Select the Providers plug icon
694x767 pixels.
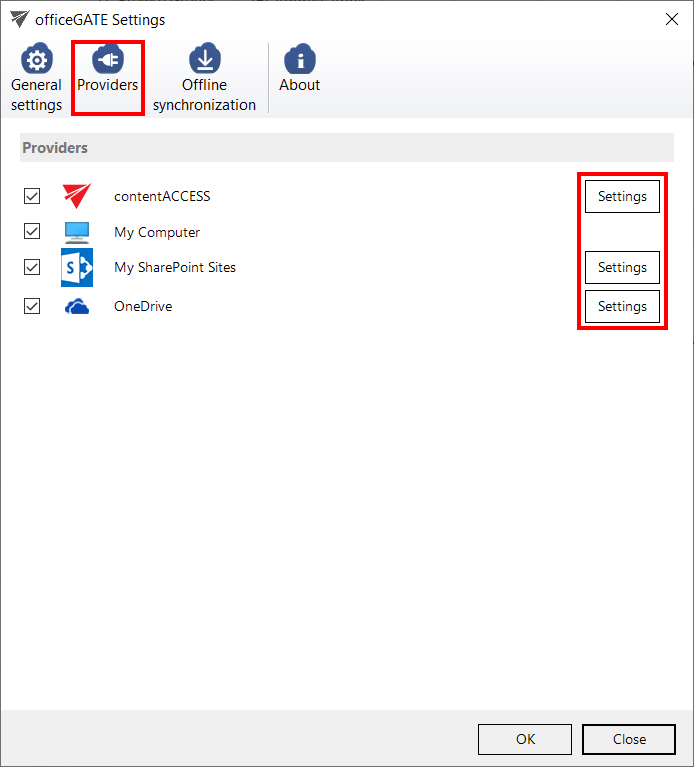point(108,59)
